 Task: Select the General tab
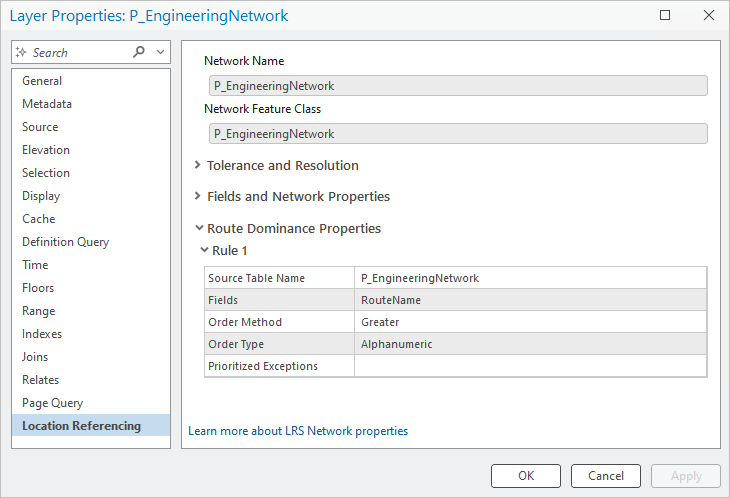click(x=42, y=81)
